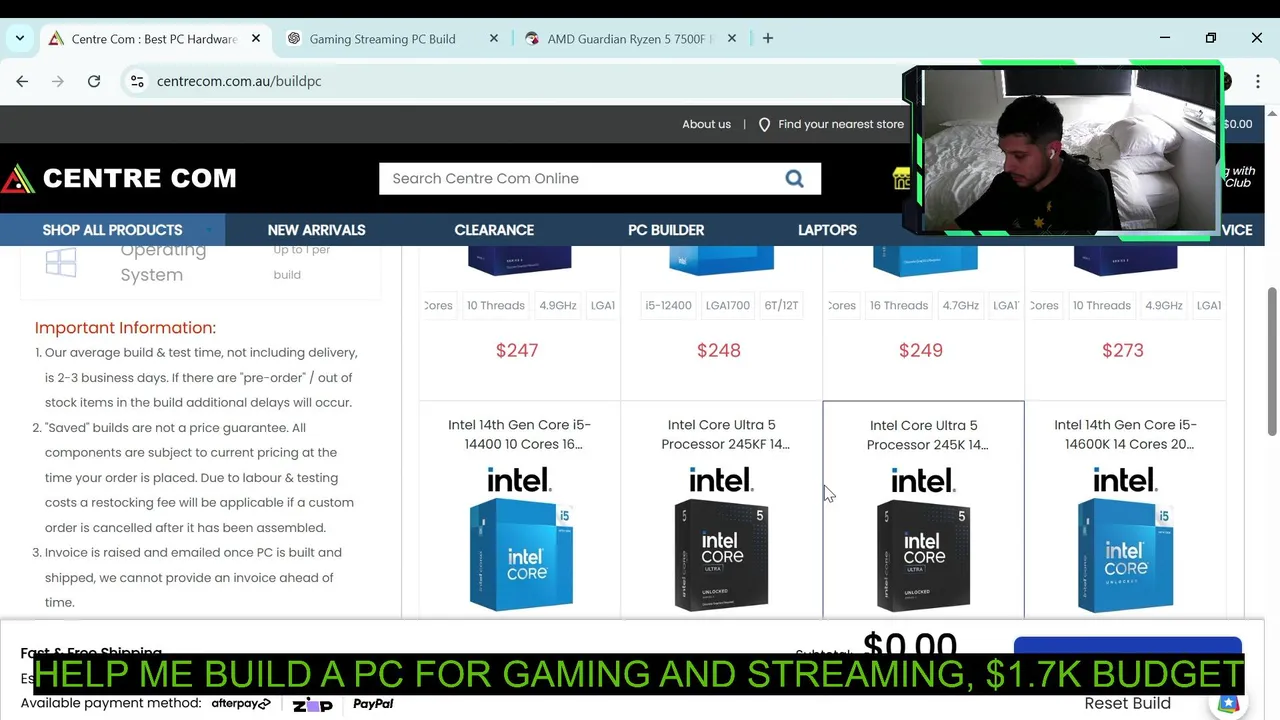Select the Centre Com browser tab

(x=155, y=38)
